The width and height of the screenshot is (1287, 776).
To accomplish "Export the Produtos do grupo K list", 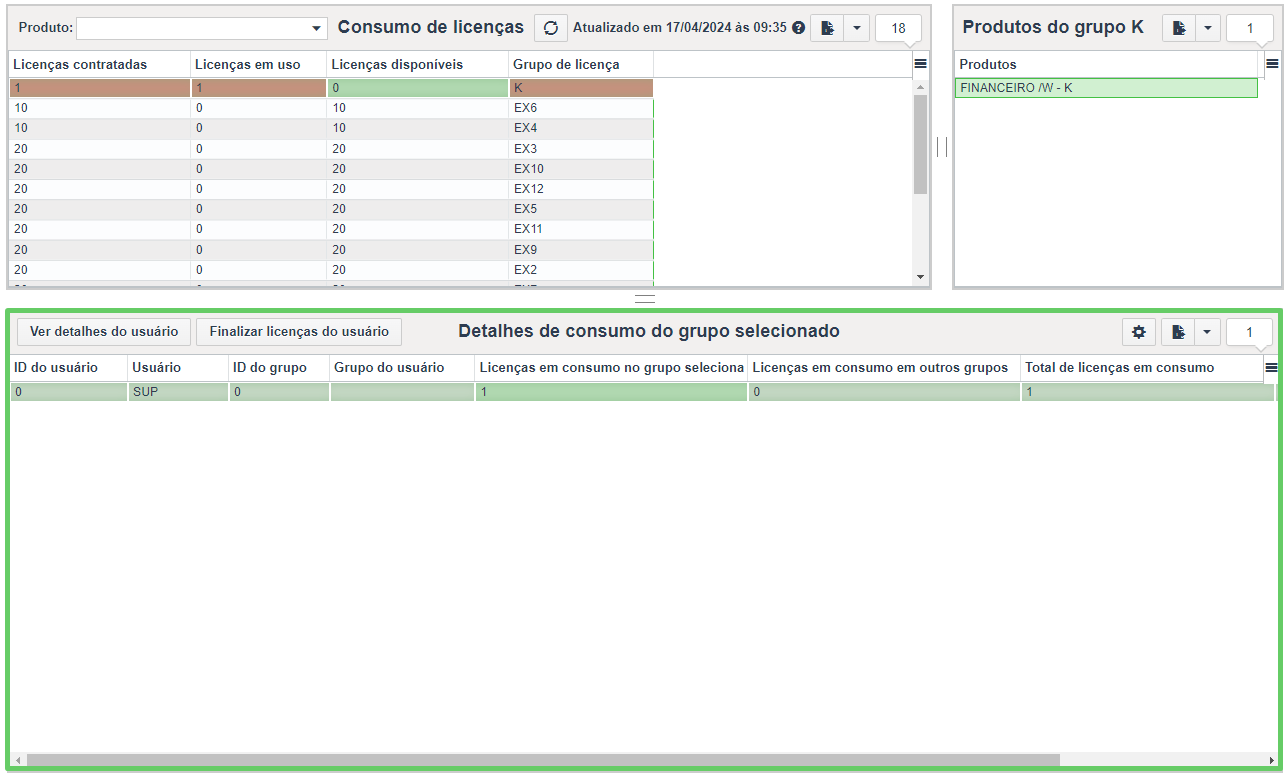I will tap(1179, 28).
